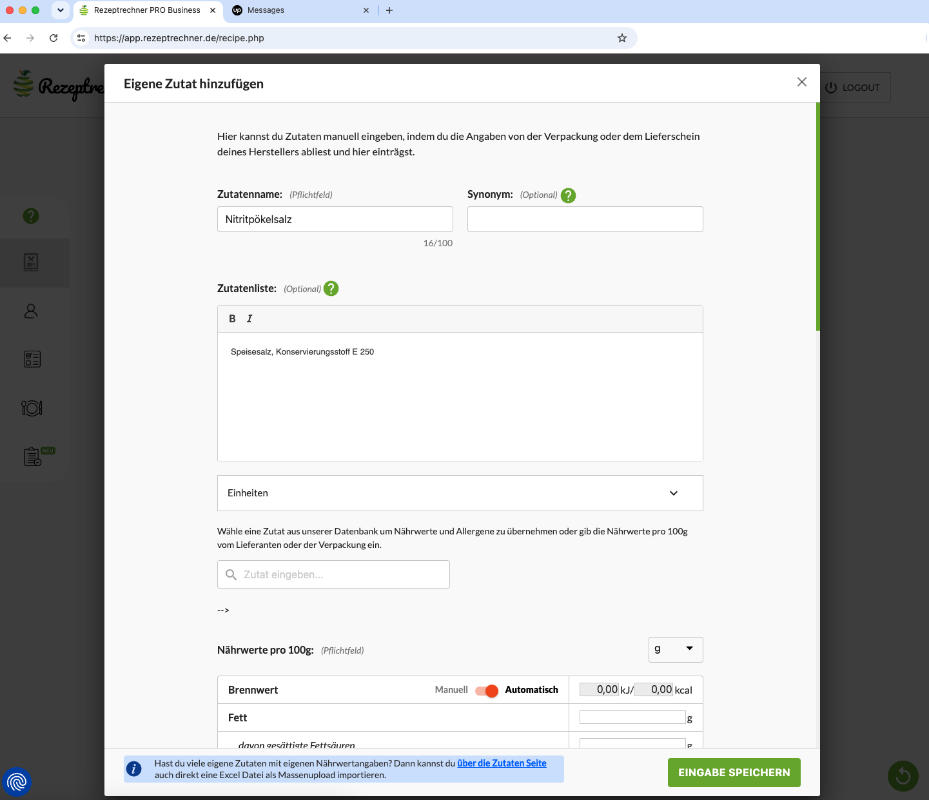929x800 pixels.
Task: Open the list layout icon in sidebar
Action: 32,359
